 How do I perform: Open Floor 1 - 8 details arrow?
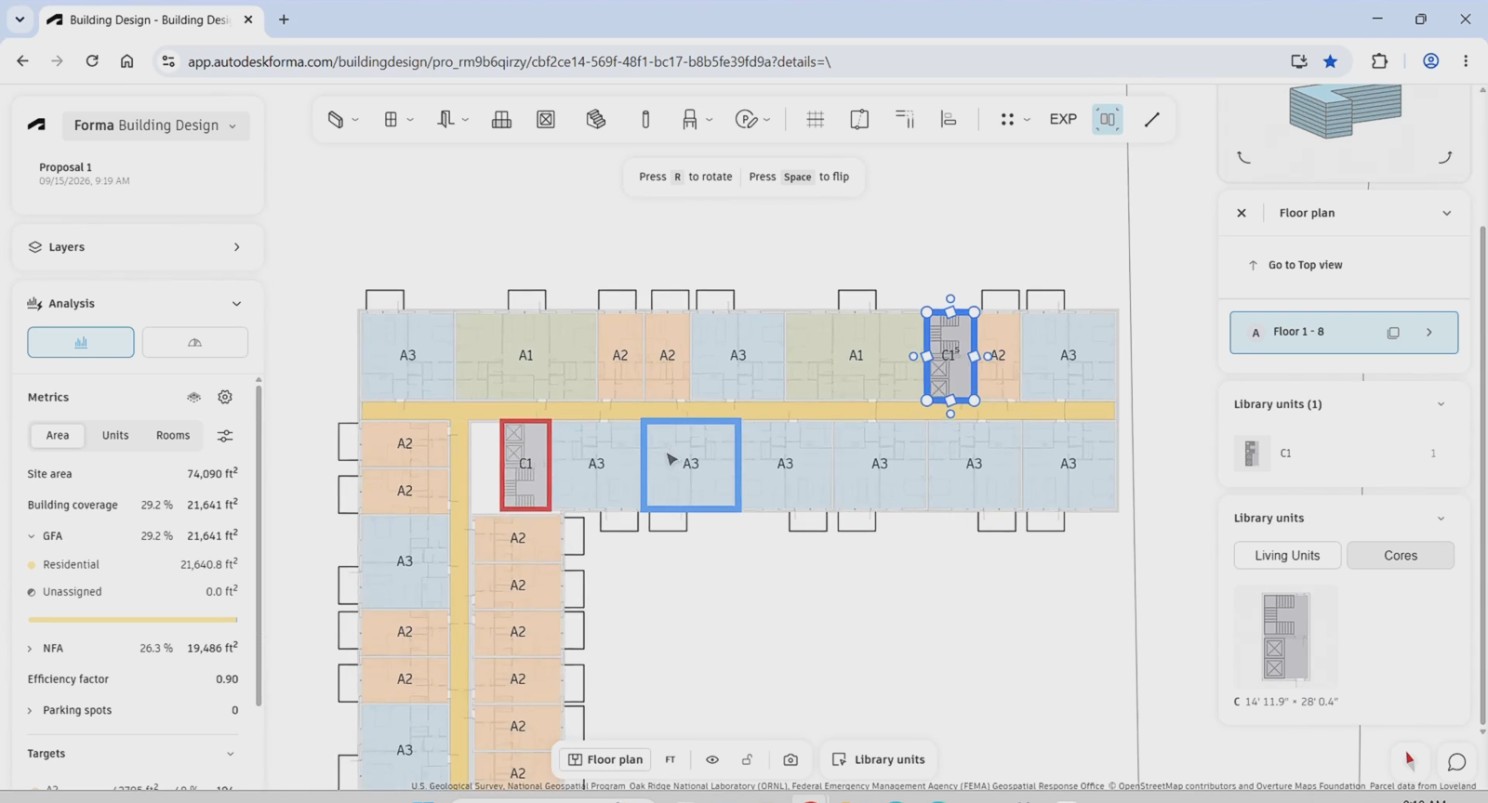[1429, 332]
